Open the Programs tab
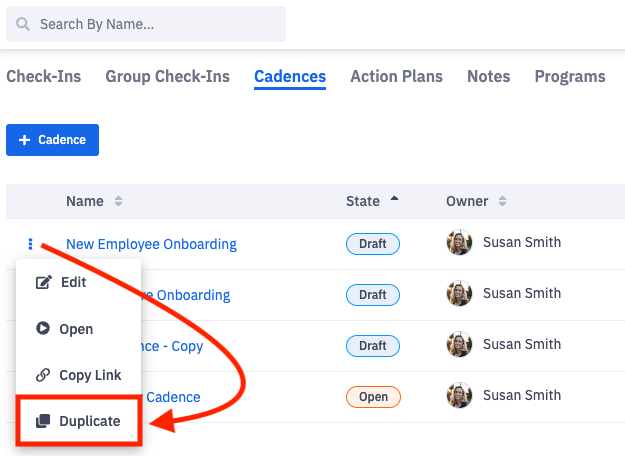 pyautogui.click(x=570, y=76)
